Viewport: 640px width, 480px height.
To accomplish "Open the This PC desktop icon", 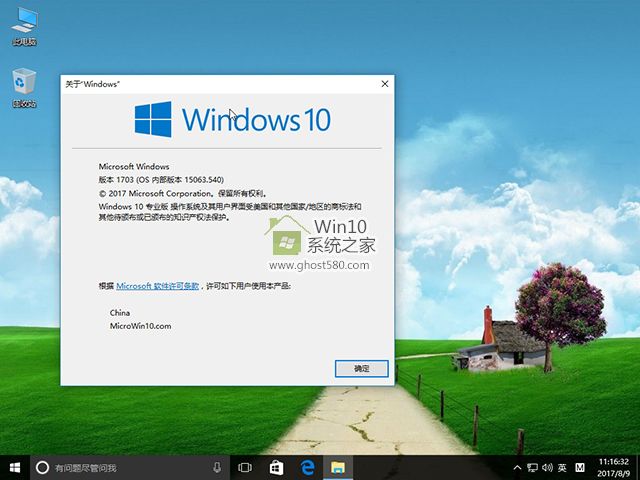I will click(x=24, y=26).
